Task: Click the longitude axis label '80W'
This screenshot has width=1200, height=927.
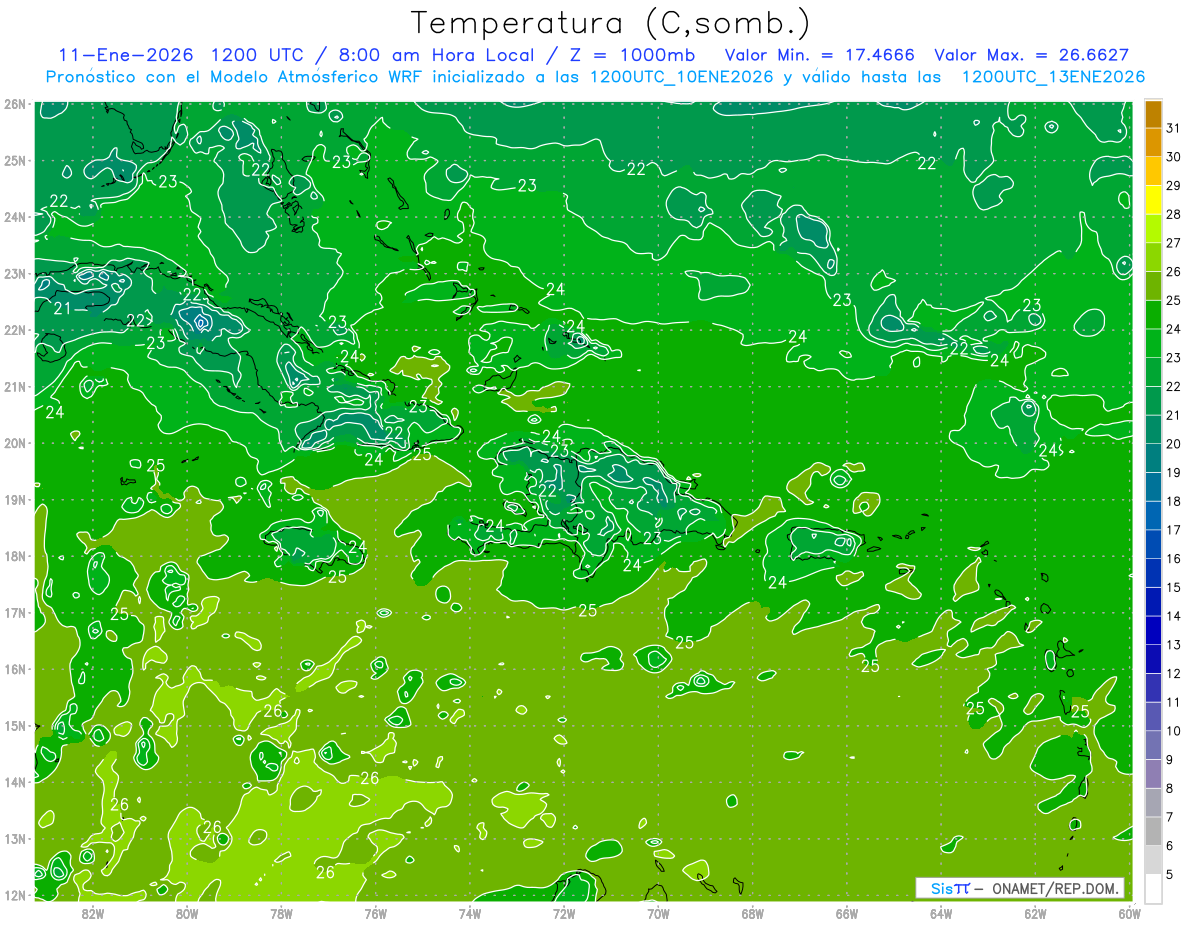Action: [x=187, y=913]
